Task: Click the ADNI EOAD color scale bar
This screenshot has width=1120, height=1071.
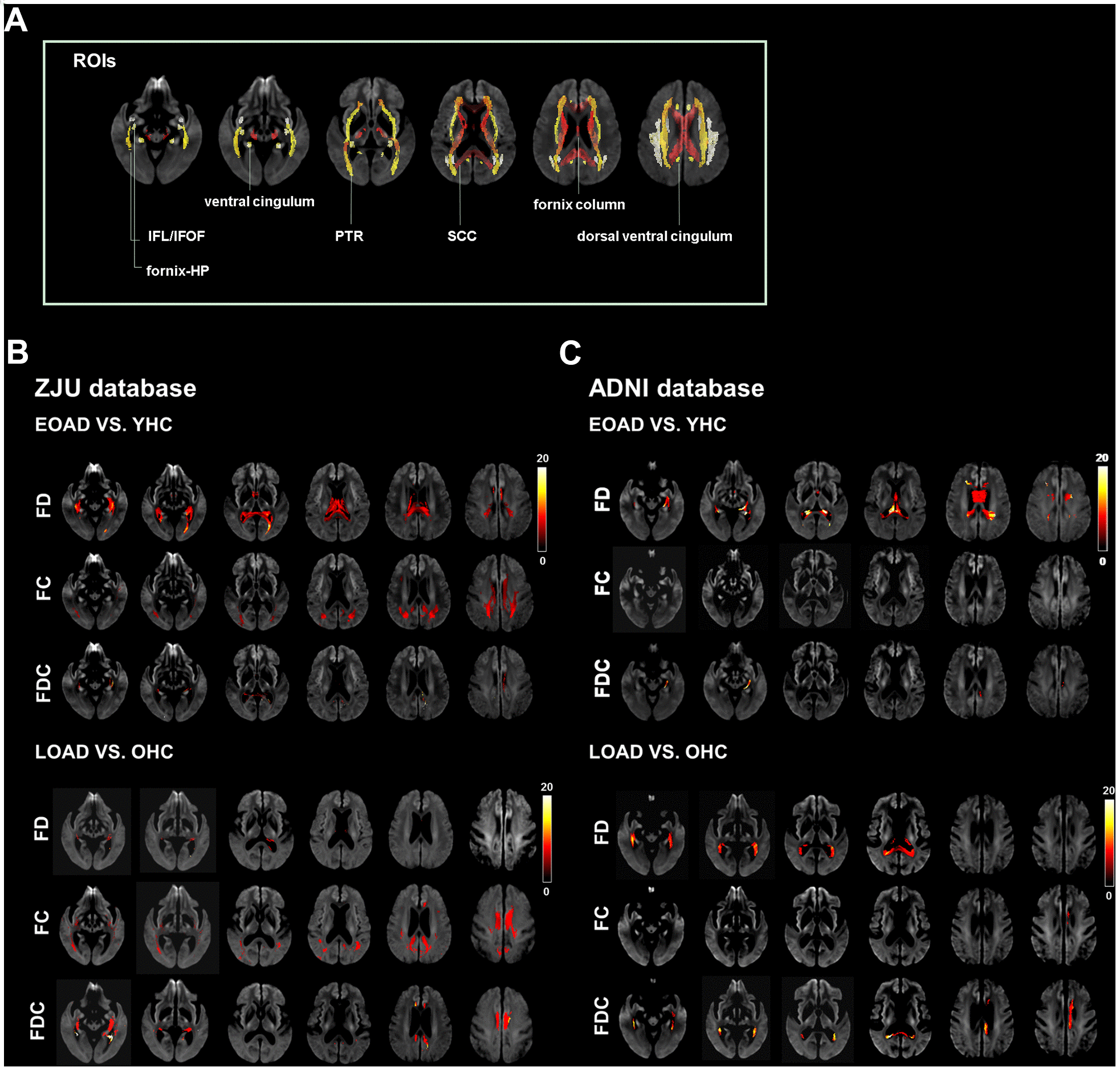Action: coord(1102,508)
